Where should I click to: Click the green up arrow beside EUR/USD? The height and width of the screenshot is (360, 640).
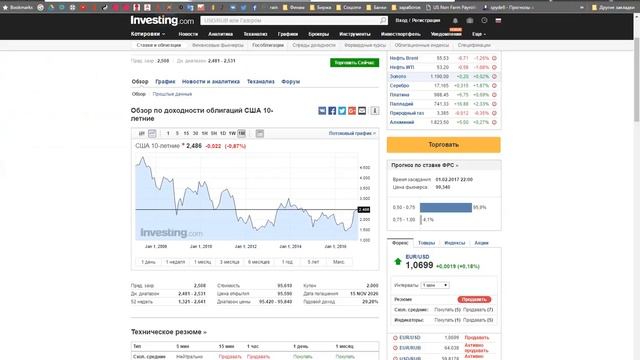[398, 262]
